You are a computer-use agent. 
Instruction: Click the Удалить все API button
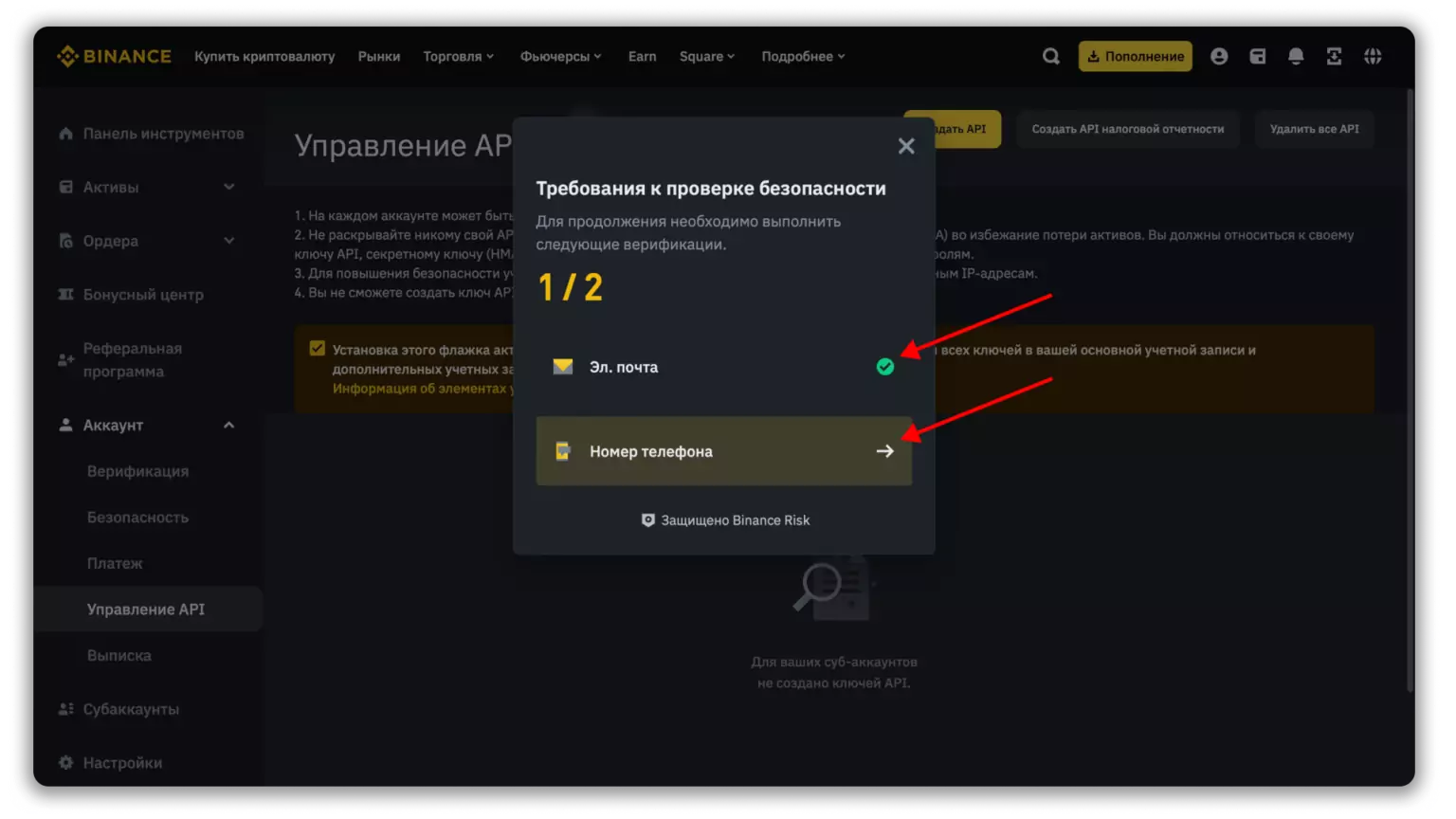tap(1315, 129)
